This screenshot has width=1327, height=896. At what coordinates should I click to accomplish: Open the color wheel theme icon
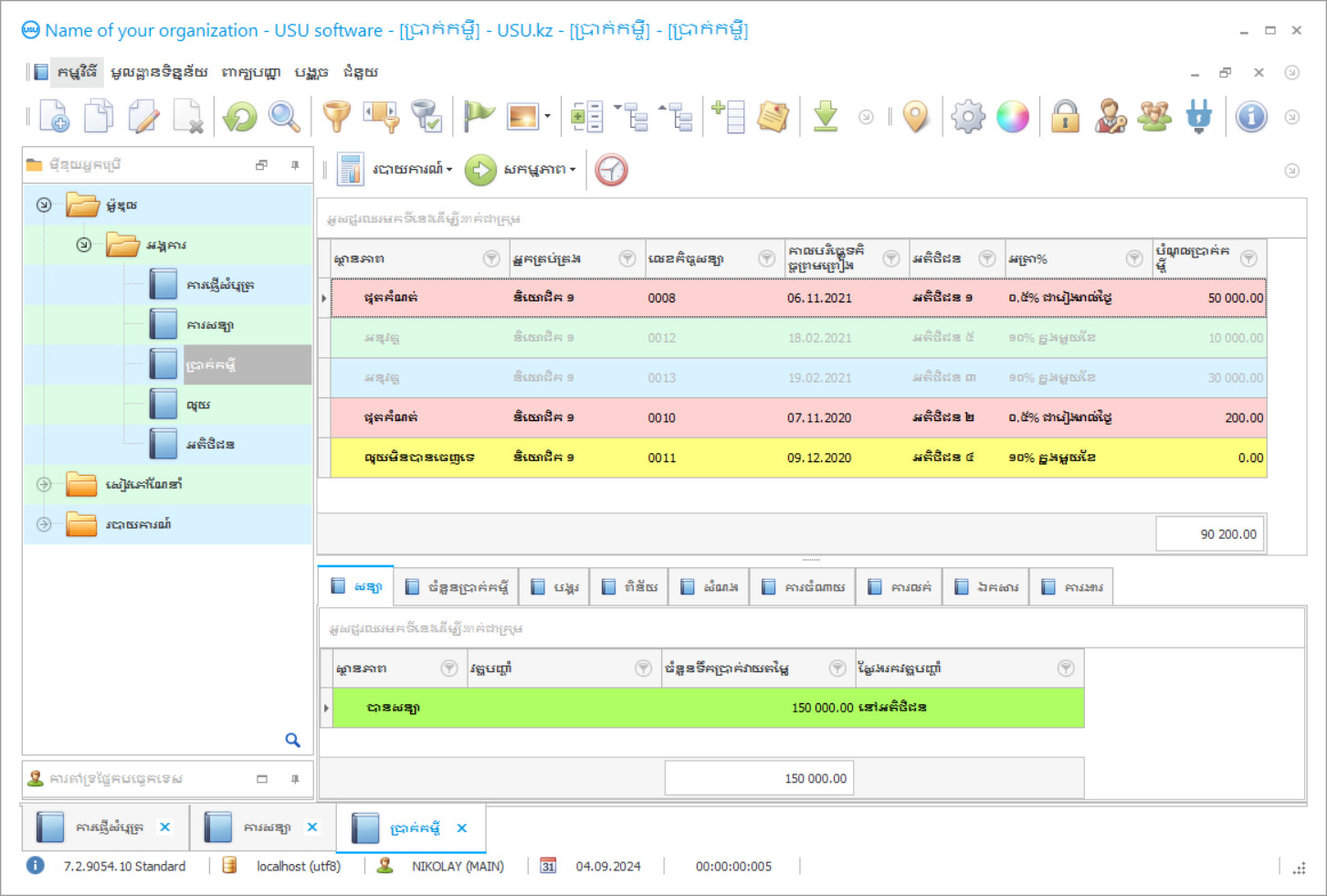pos(1013,117)
